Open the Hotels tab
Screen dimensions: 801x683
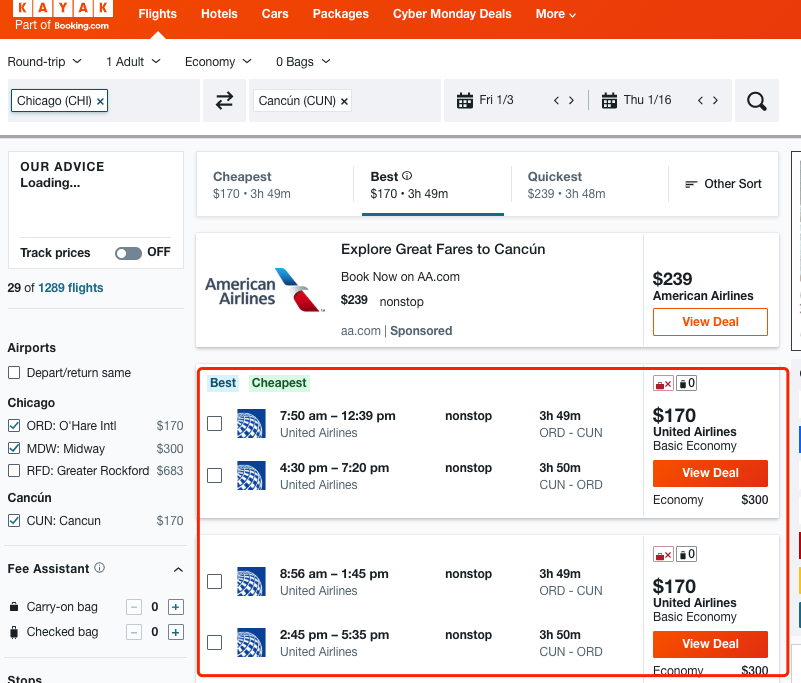click(x=219, y=14)
